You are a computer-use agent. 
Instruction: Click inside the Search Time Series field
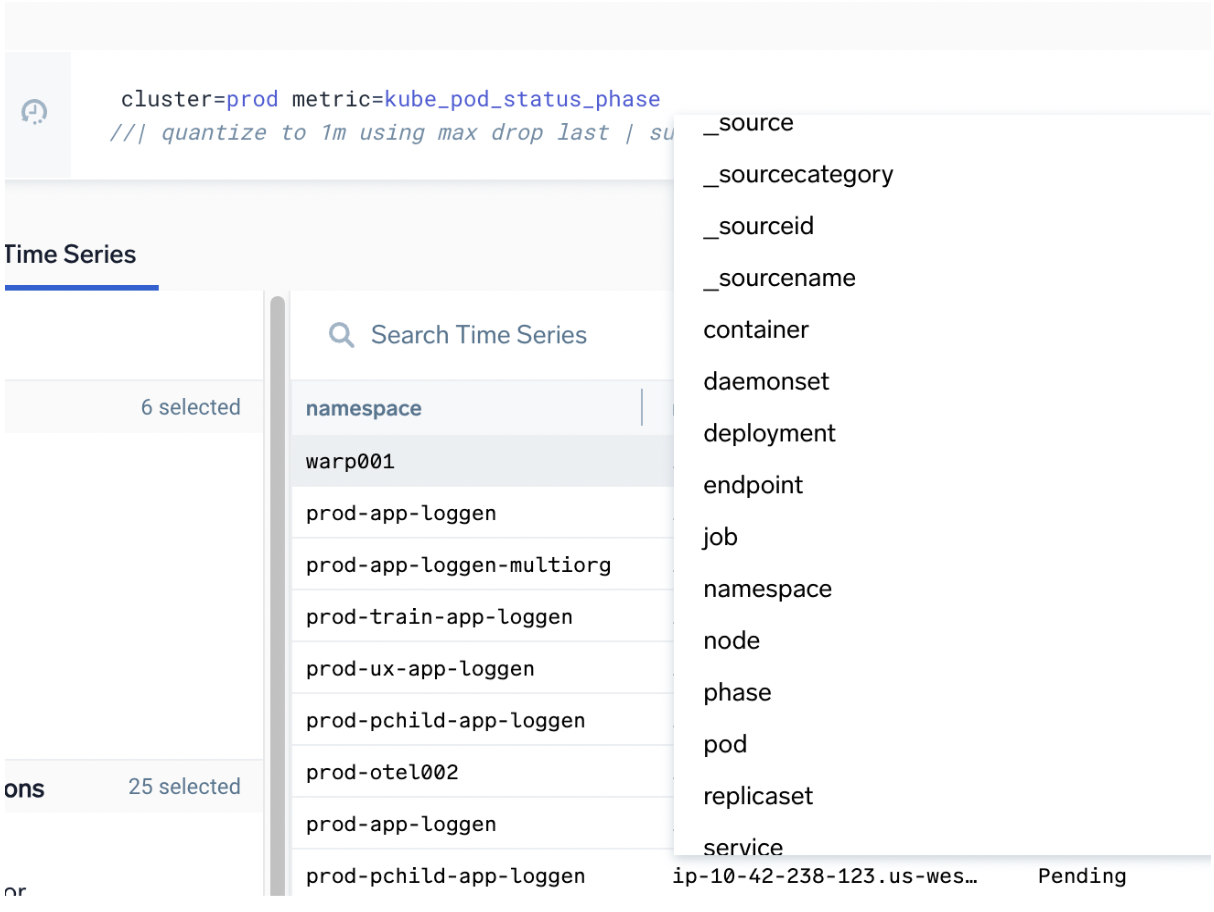click(x=478, y=334)
